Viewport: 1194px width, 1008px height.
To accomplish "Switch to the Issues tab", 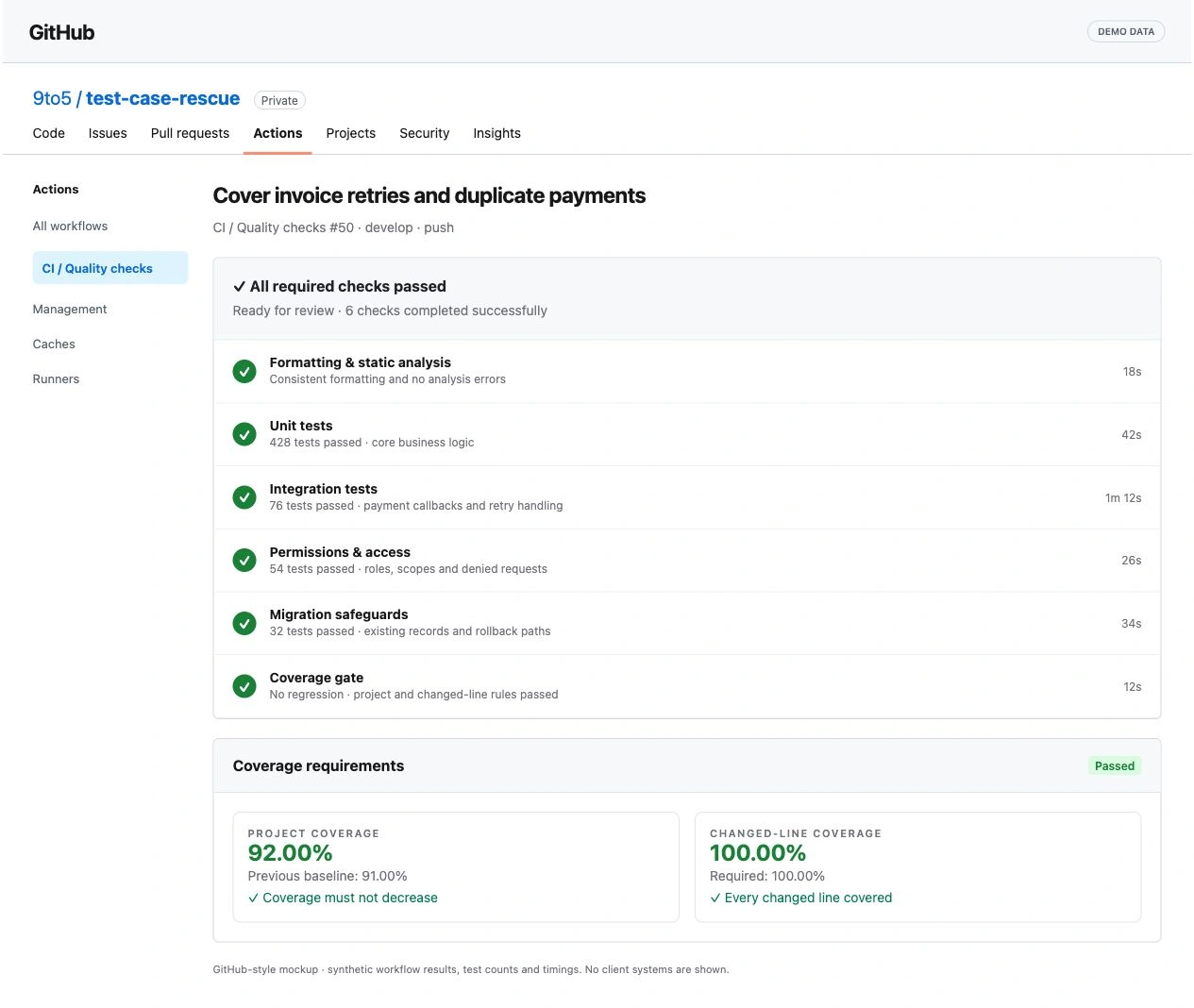I will point(108,133).
